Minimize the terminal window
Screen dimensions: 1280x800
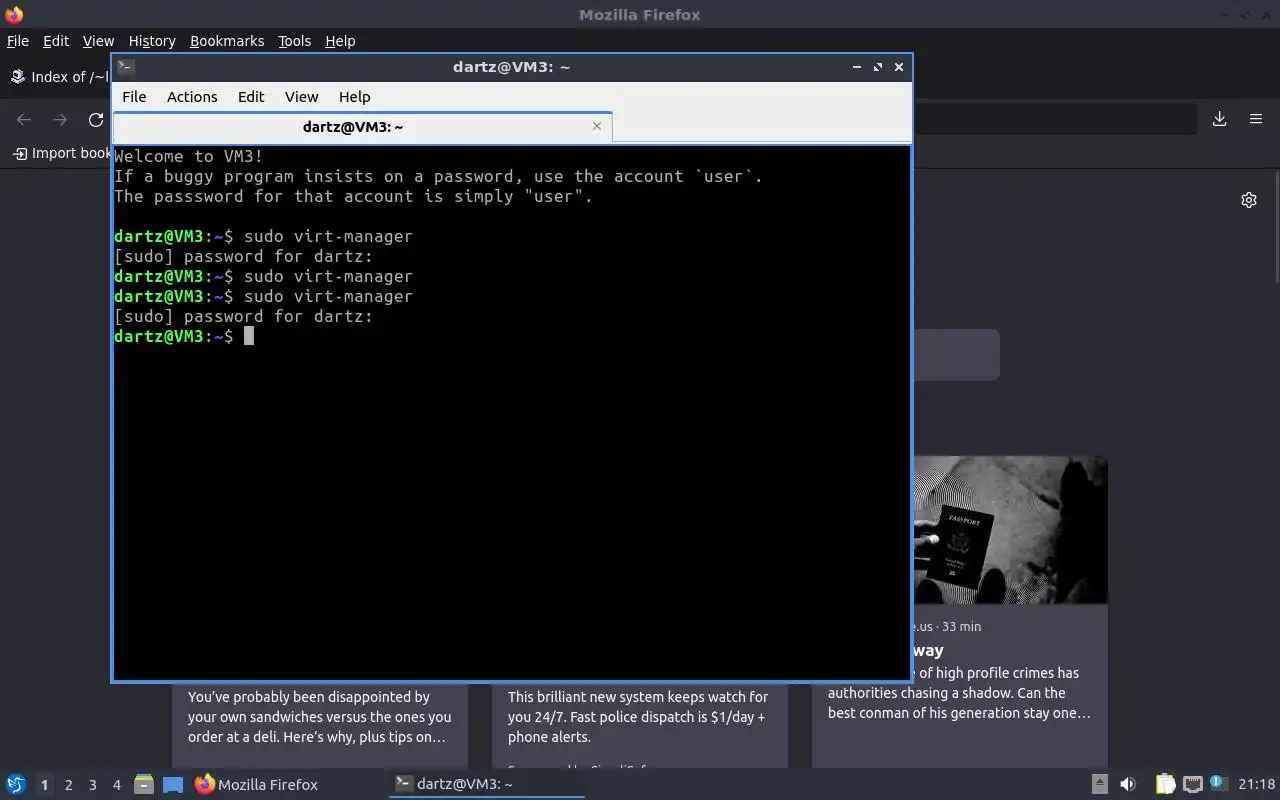coord(856,67)
